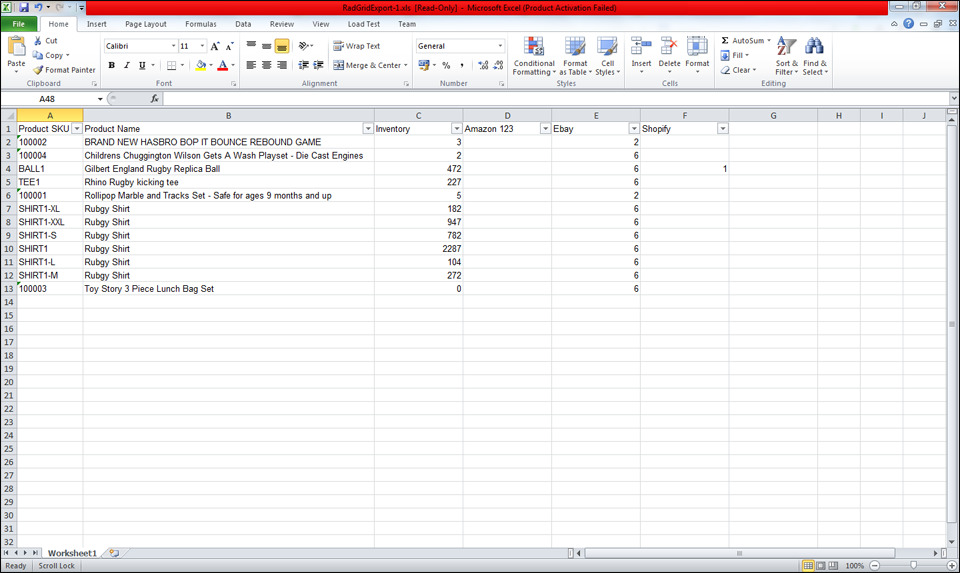Click the Insert Worksheet icon
960x573 pixels.
114,553
